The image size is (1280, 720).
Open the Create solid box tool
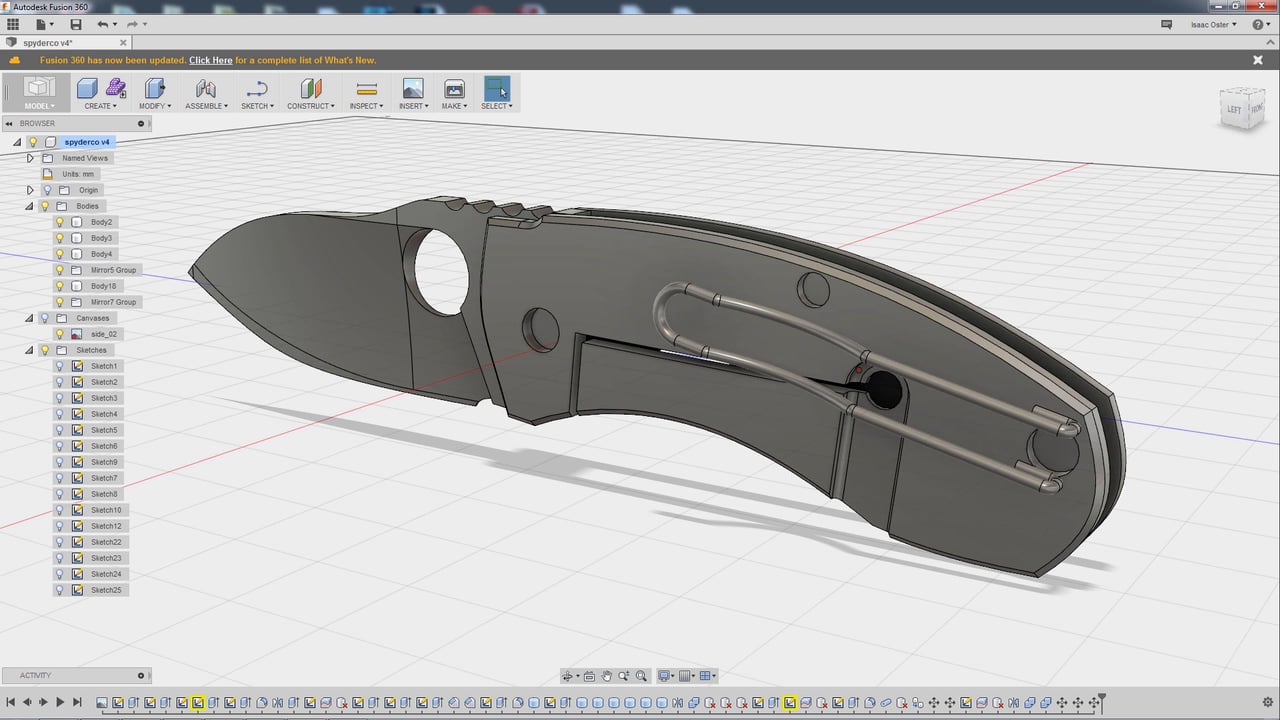tap(88, 89)
